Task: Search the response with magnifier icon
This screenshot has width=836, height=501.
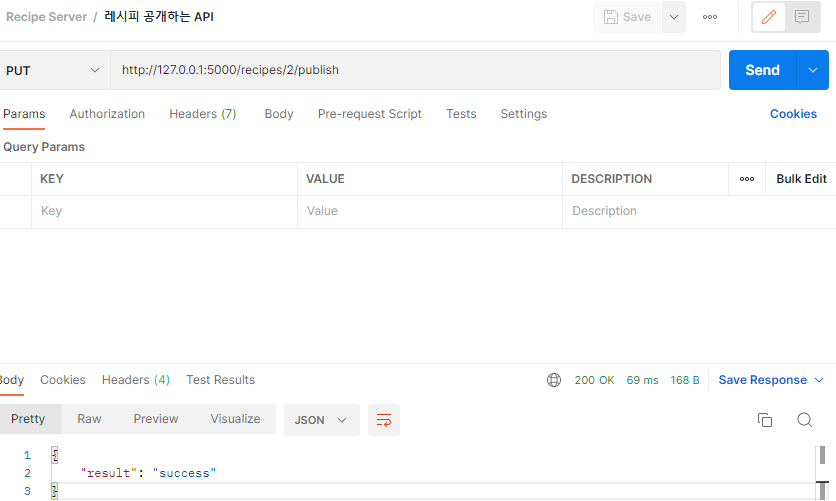Action: (805, 420)
